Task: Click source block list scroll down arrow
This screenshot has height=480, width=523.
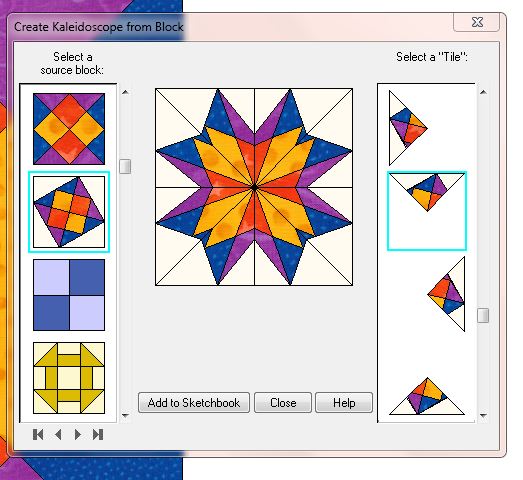Action: (x=125, y=415)
